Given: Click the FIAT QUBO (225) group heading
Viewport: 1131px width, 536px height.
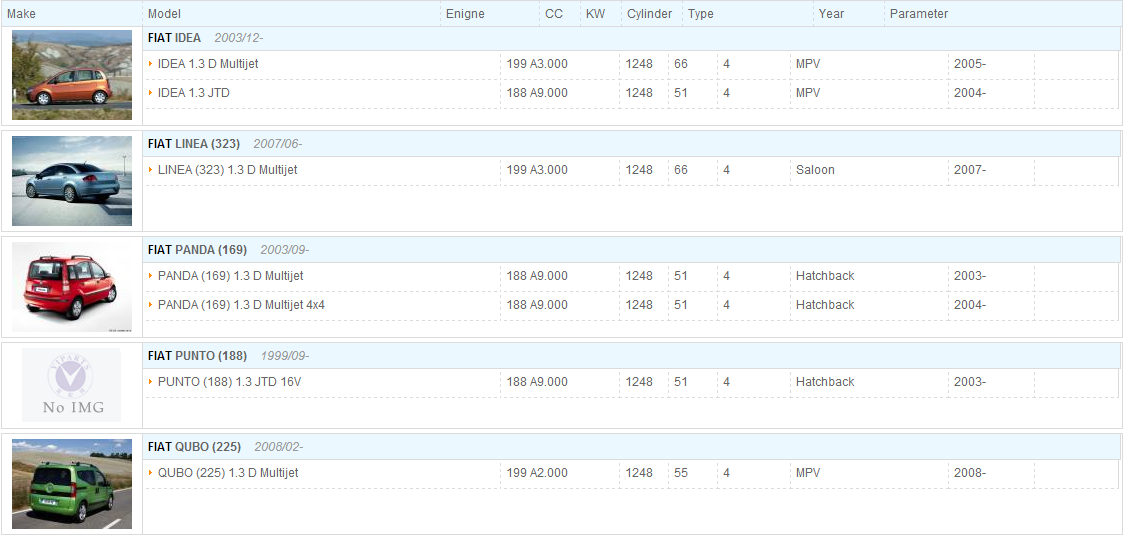Looking at the screenshot, I should pyautogui.click(x=194, y=447).
